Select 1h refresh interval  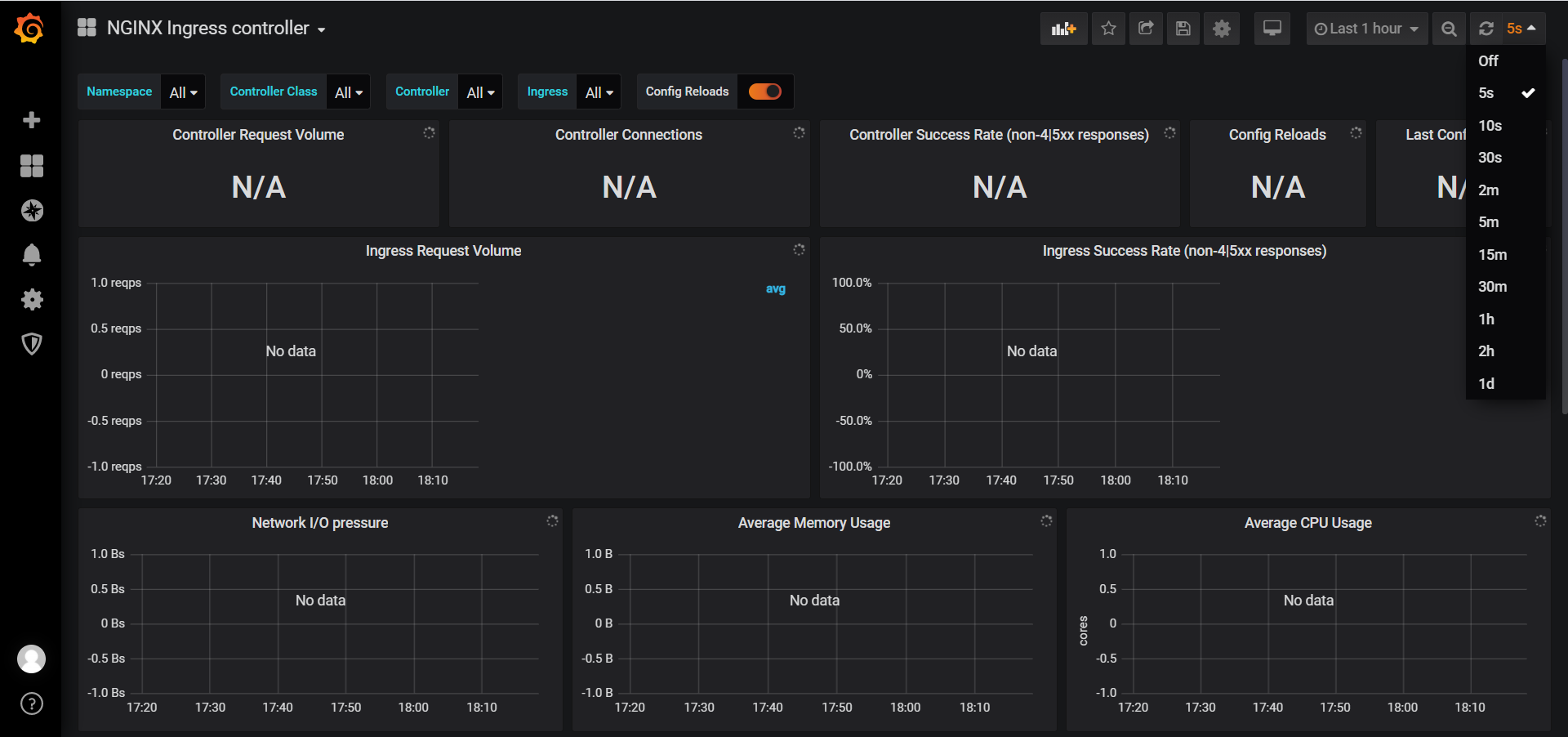click(1506, 319)
